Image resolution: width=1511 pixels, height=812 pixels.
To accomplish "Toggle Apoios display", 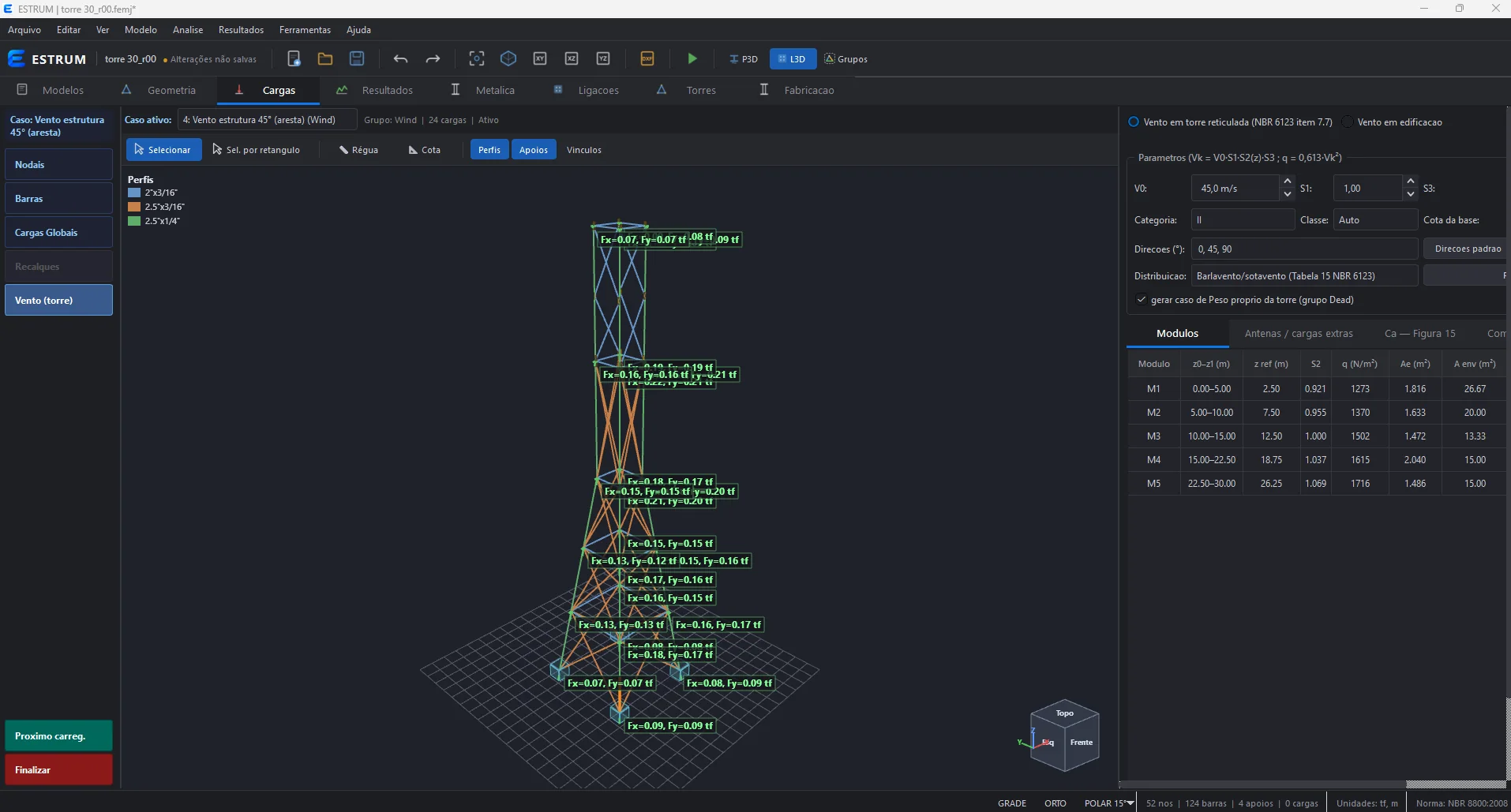I will [x=534, y=150].
